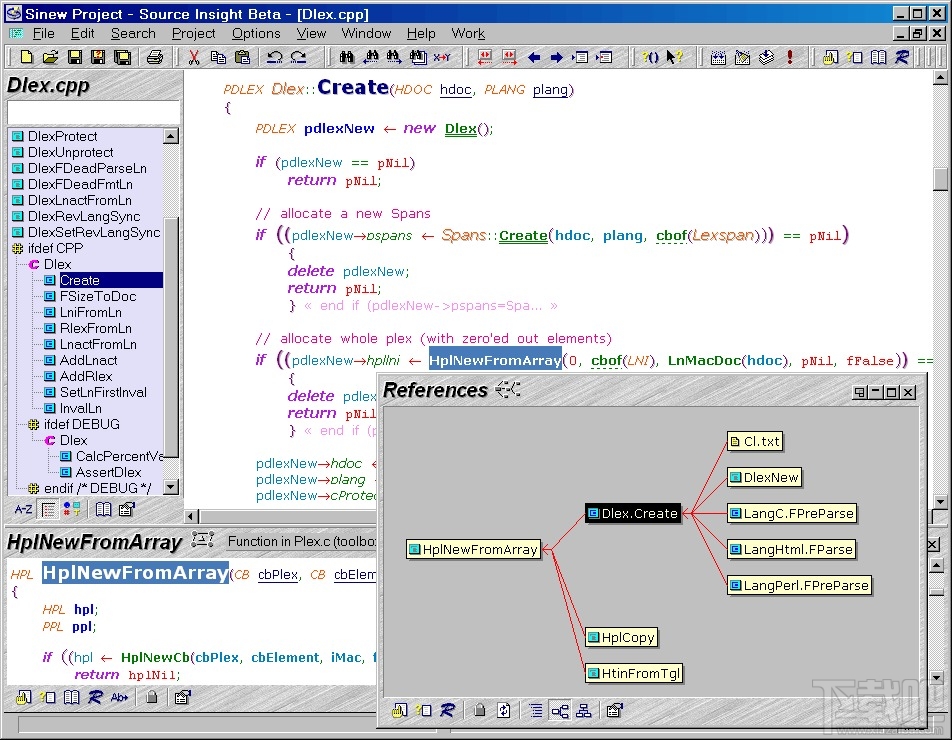Click the red exclamation mark toolbar icon
The width and height of the screenshot is (952, 740).
click(x=790, y=58)
